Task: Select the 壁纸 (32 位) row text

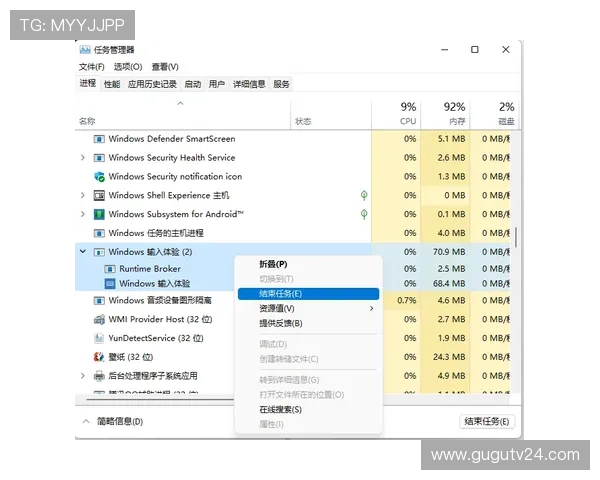Action: [x=130, y=357]
